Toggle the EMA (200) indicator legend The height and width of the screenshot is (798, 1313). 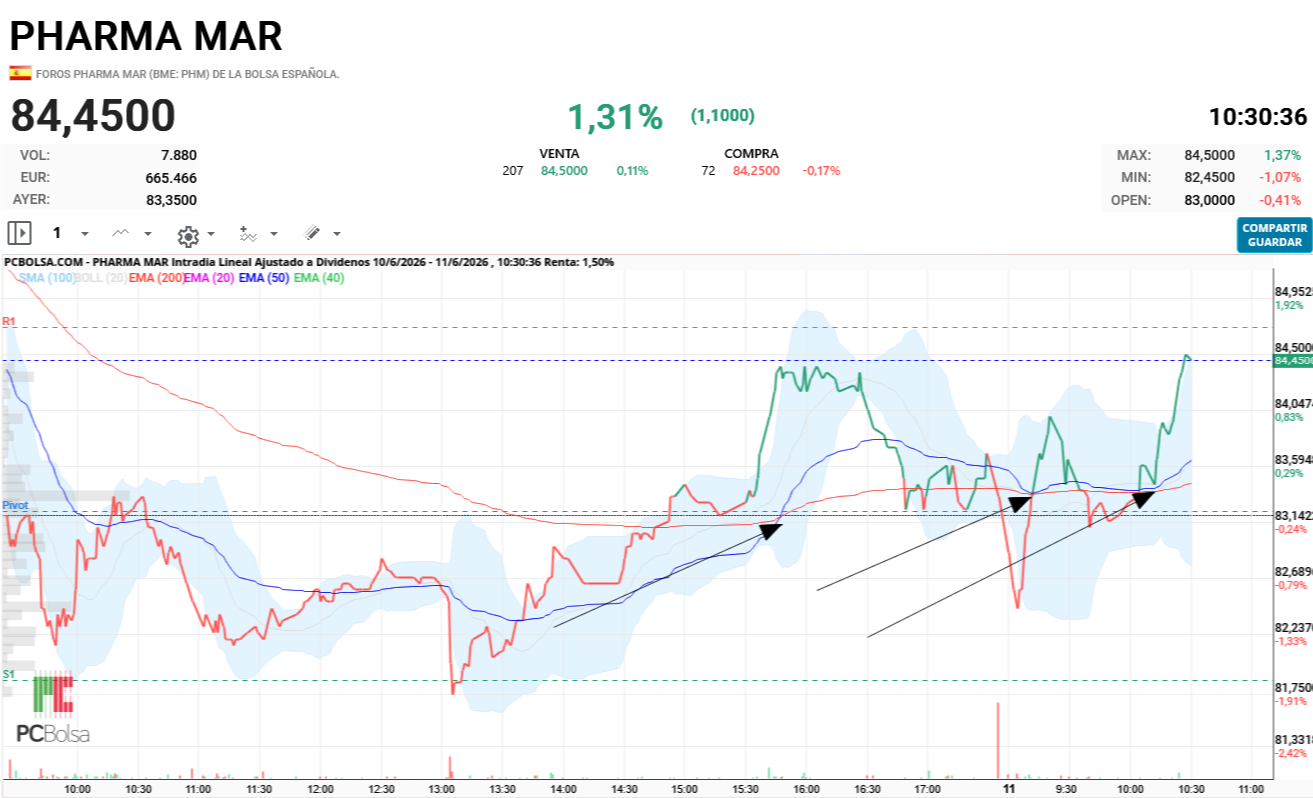pyautogui.click(x=156, y=278)
